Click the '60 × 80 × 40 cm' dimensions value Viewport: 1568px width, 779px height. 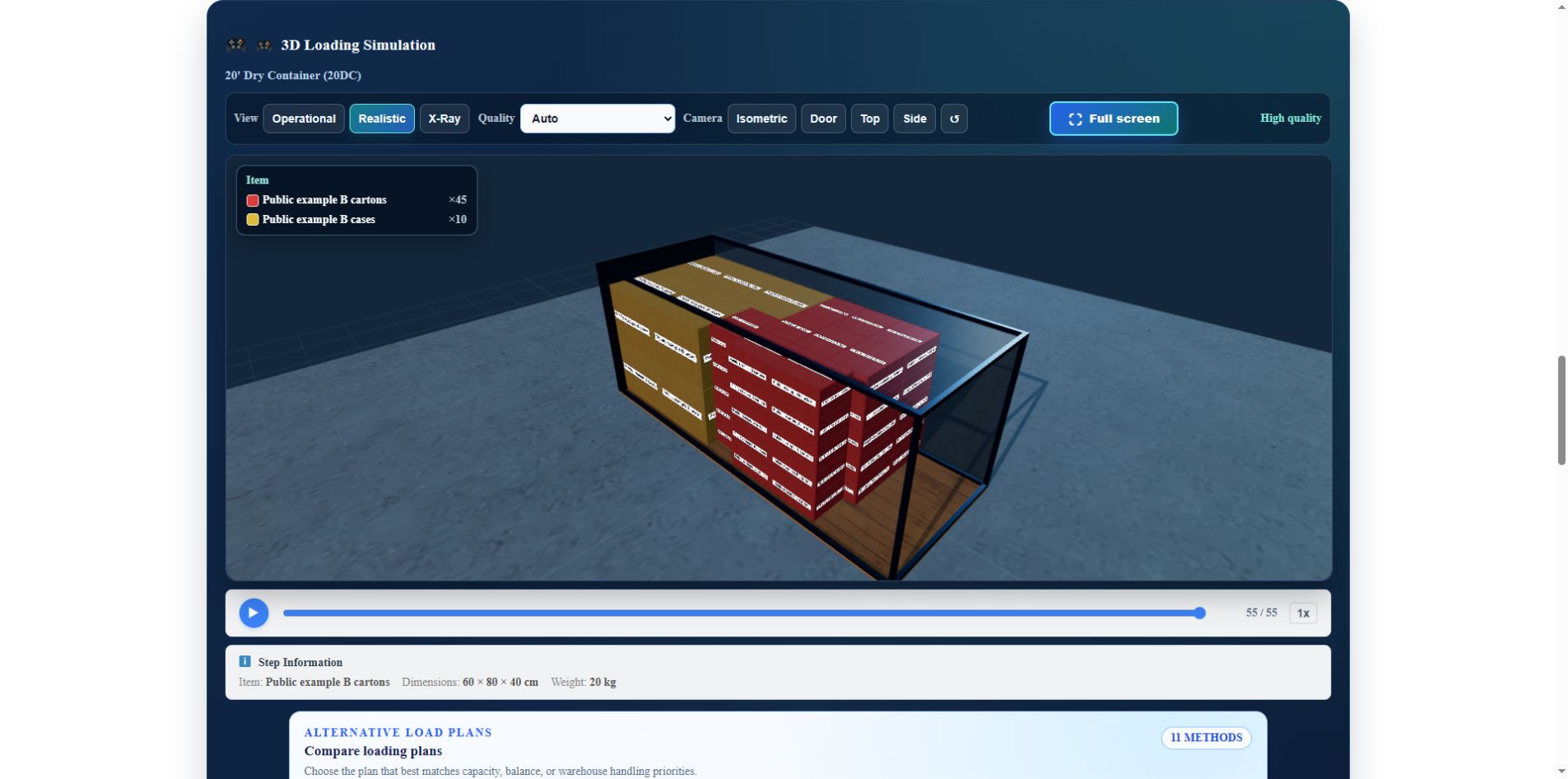pyautogui.click(x=500, y=682)
